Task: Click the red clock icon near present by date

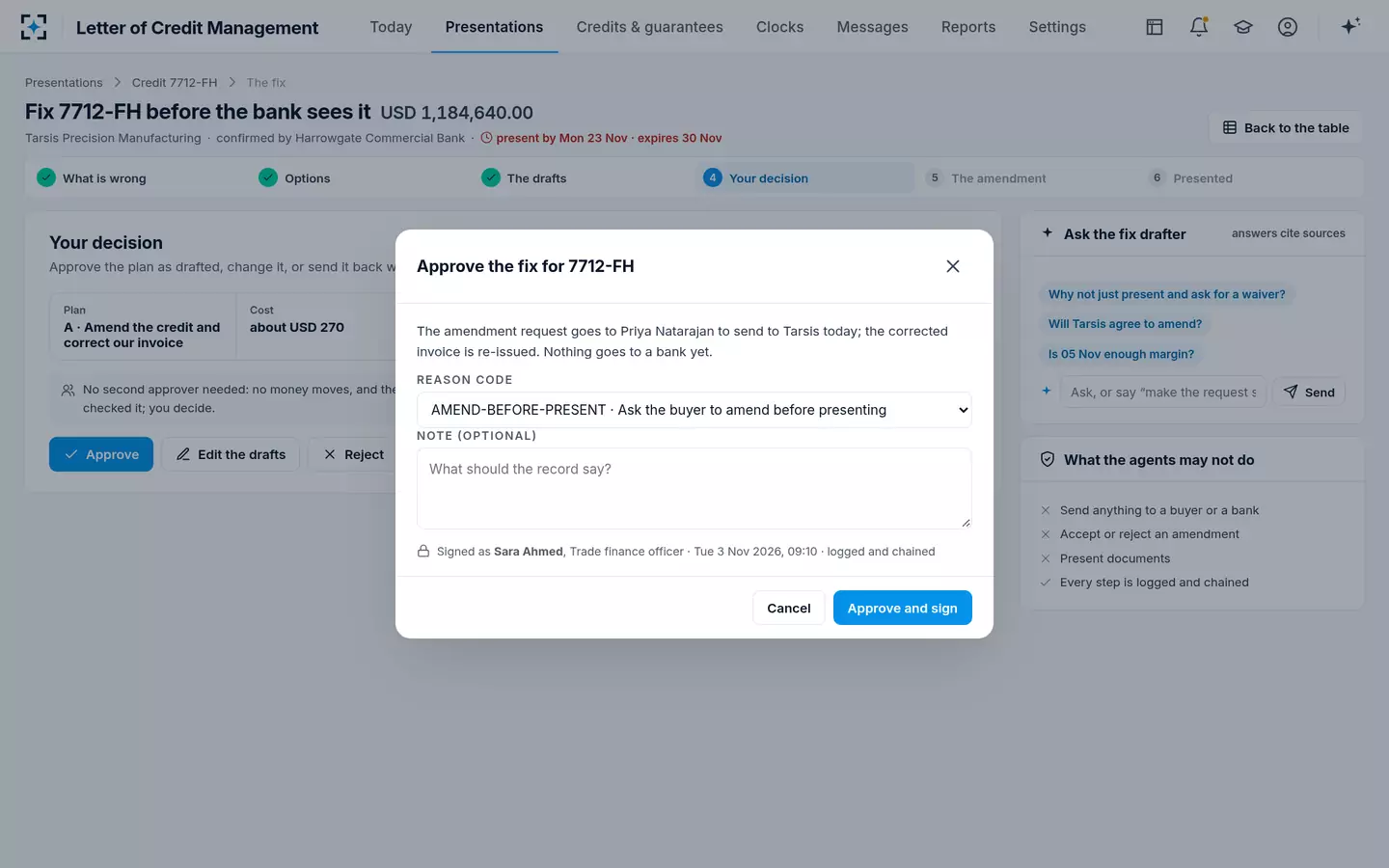Action: coord(487,138)
